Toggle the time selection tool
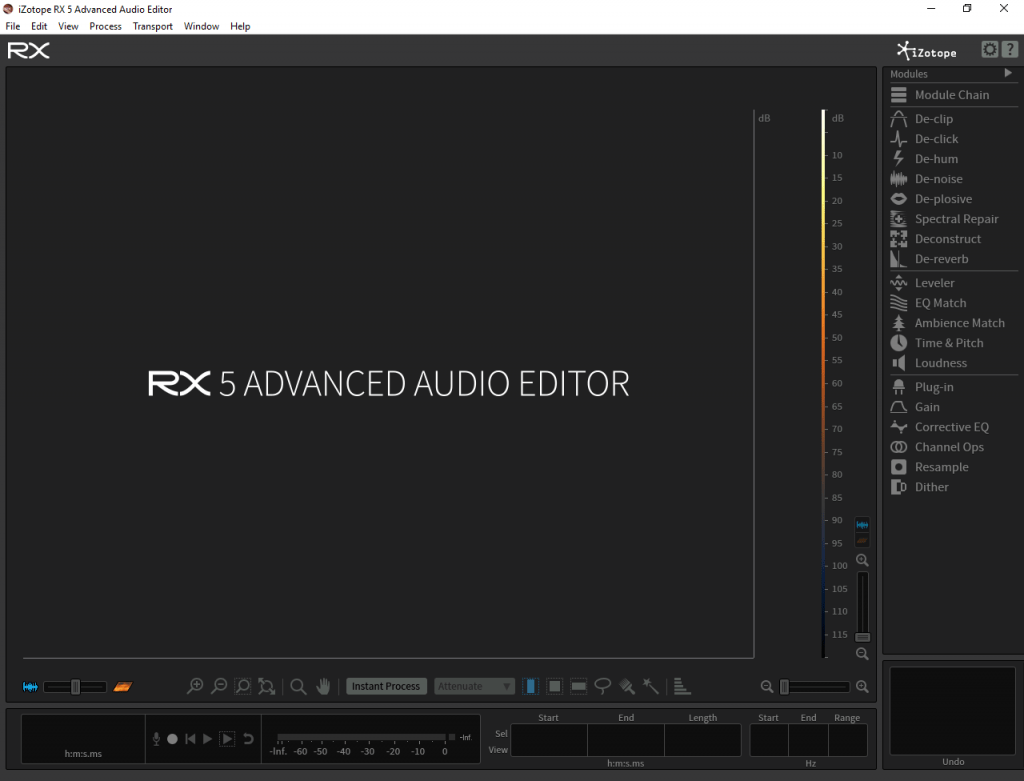 point(530,686)
